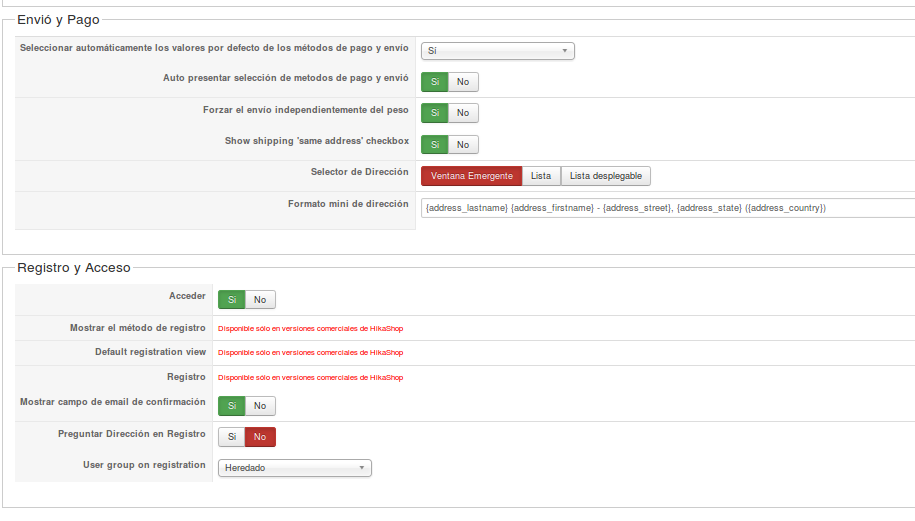Set 'Auto presentar selección' to No
This screenshot has width=915, height=521.
[x=463, y=82]
